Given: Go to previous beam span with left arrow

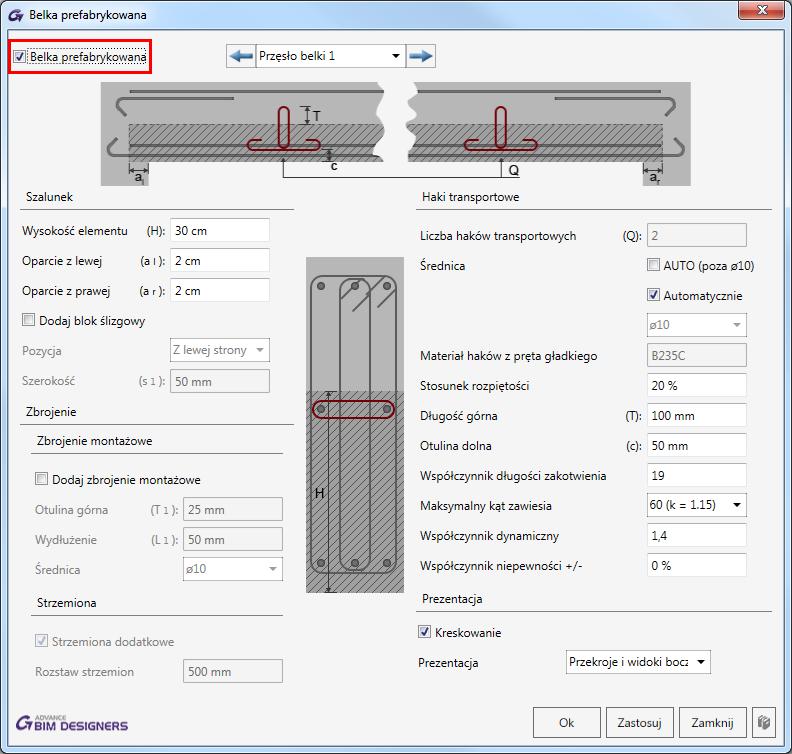Looking at the screenshot, I should [x=241, y=56].
